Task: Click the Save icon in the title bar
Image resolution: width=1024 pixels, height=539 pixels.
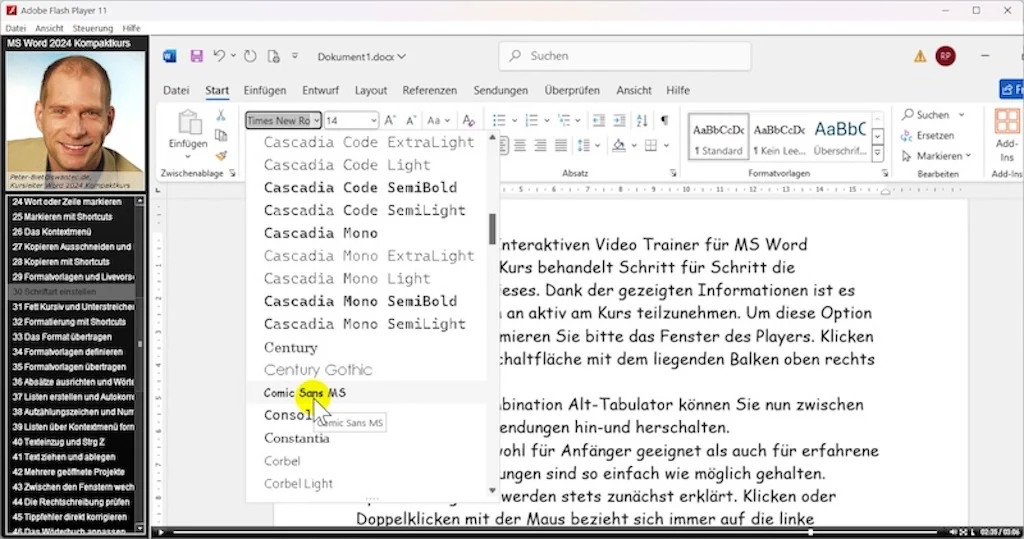Action: (x=196, y=56)
